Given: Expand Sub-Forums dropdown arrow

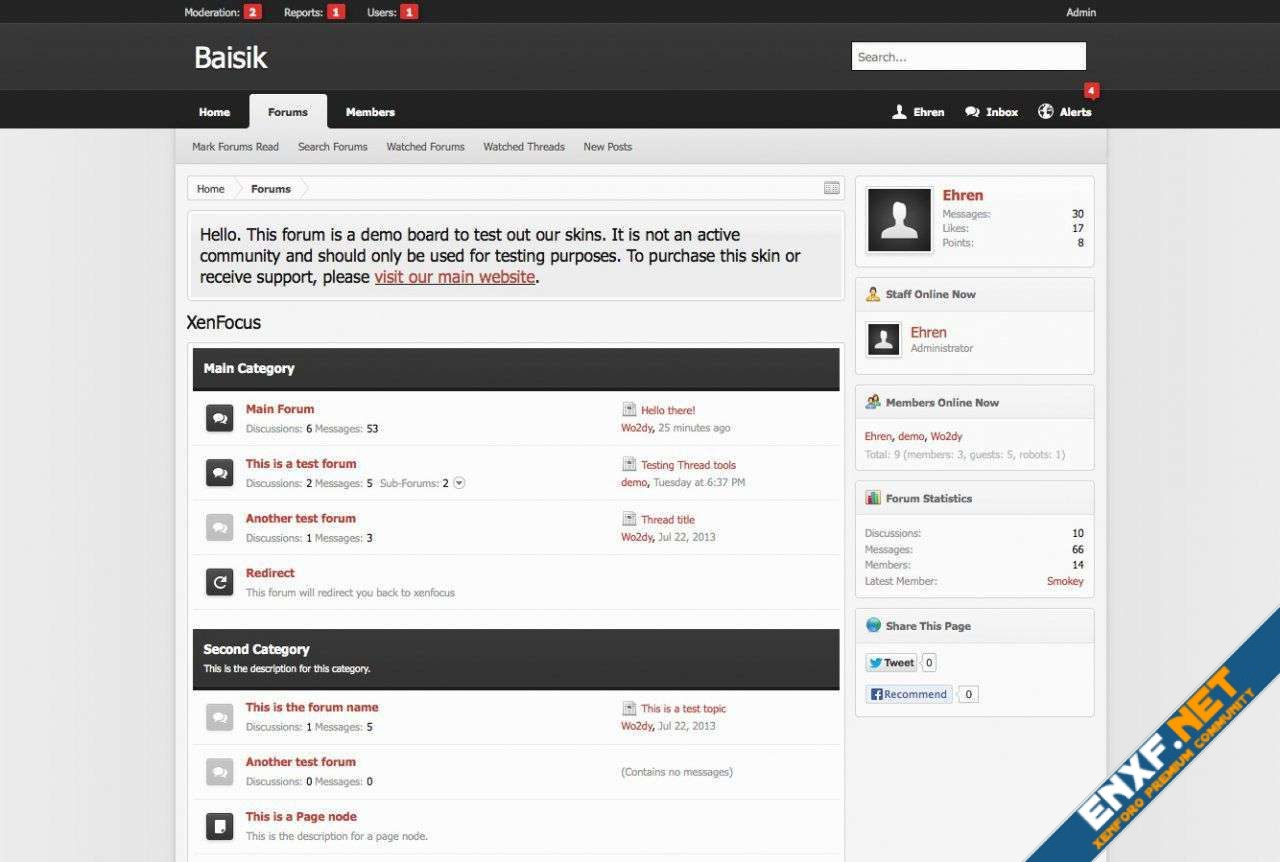Looking at the screenshot, I should point(459,483).
